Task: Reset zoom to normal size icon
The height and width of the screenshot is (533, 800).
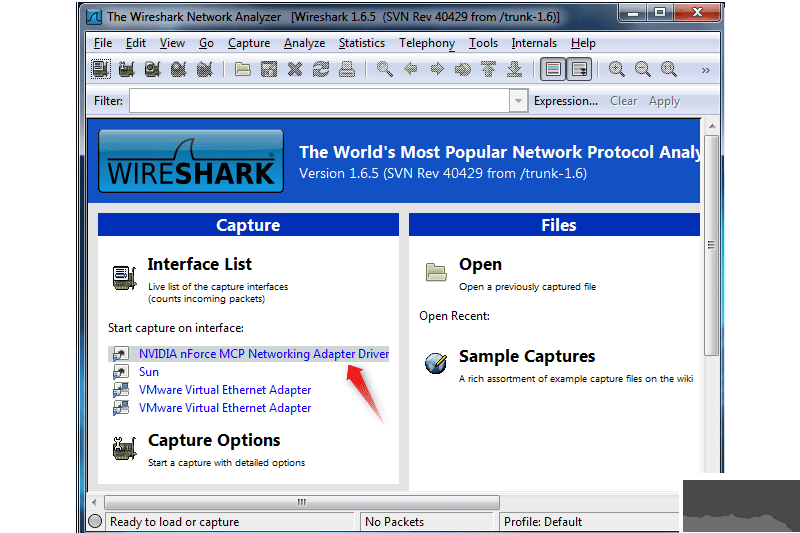Action: 669,69
